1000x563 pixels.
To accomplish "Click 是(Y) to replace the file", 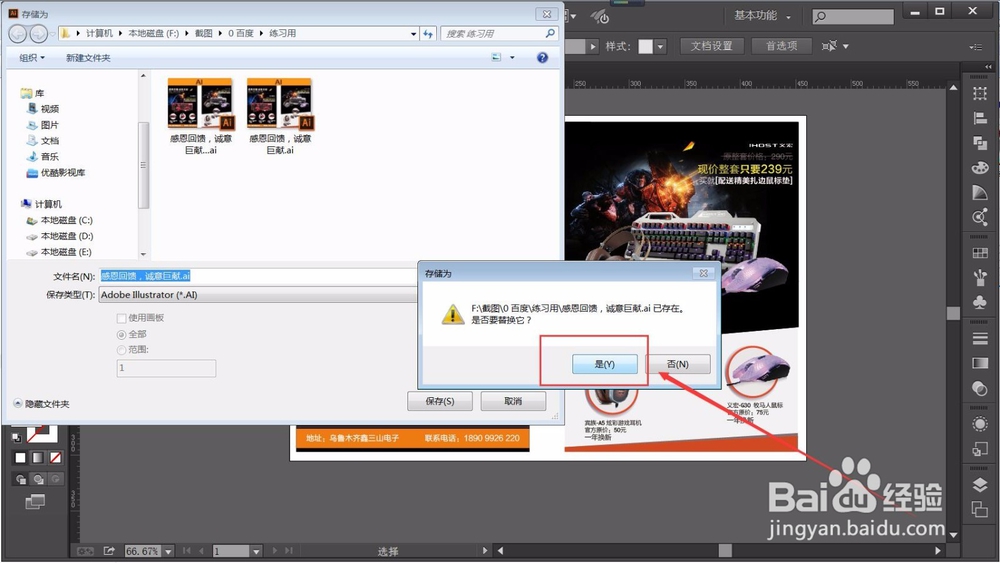I will click(x=605, y=364).
